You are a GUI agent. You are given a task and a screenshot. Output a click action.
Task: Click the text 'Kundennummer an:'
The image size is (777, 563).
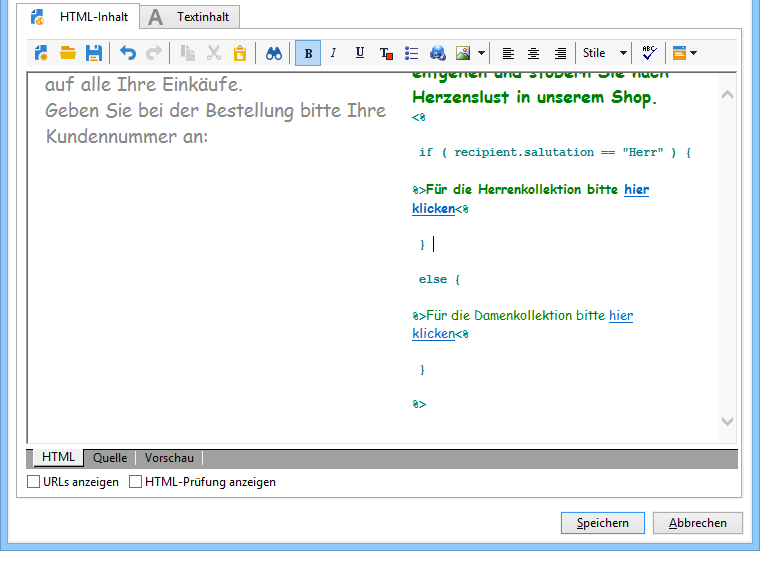coord(127,136)
